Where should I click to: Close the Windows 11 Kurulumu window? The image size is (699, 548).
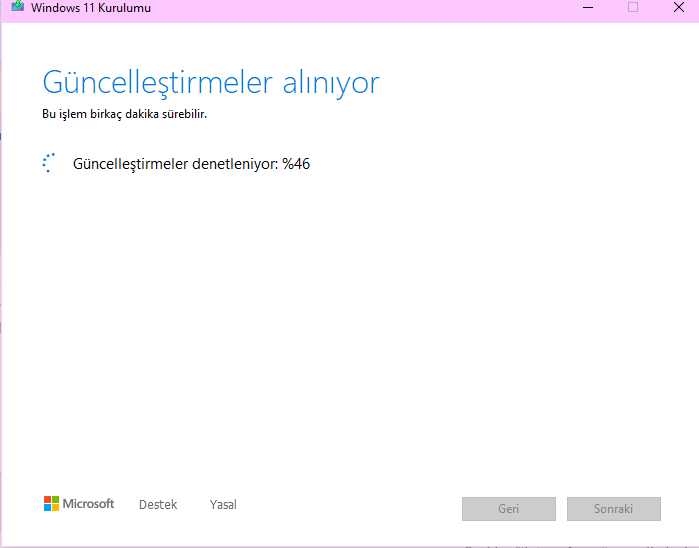pyautogui.click(x=678, y=7)
